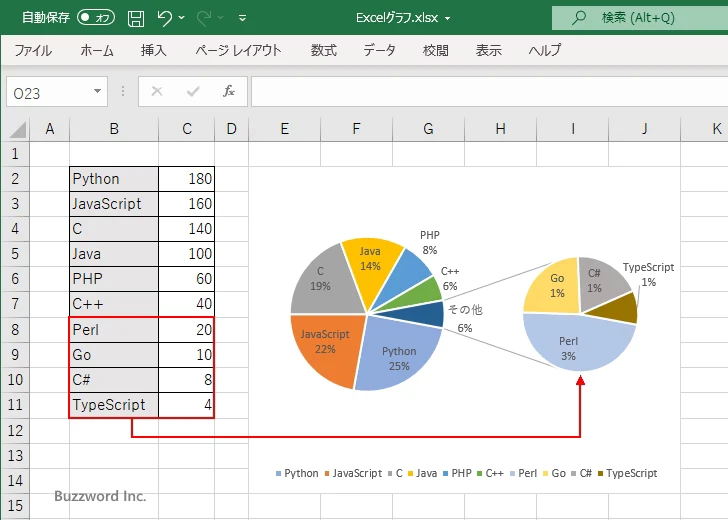Click the Python legend entry
The width and height of the screenshot is (728, 520).
pyautogui.click(x=297, y=473)
